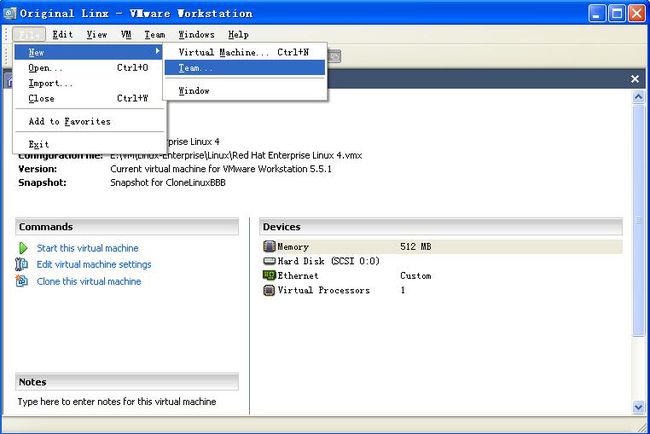Click the Home tab icon
The image size is (650, 434).
(x=9, y=80)
